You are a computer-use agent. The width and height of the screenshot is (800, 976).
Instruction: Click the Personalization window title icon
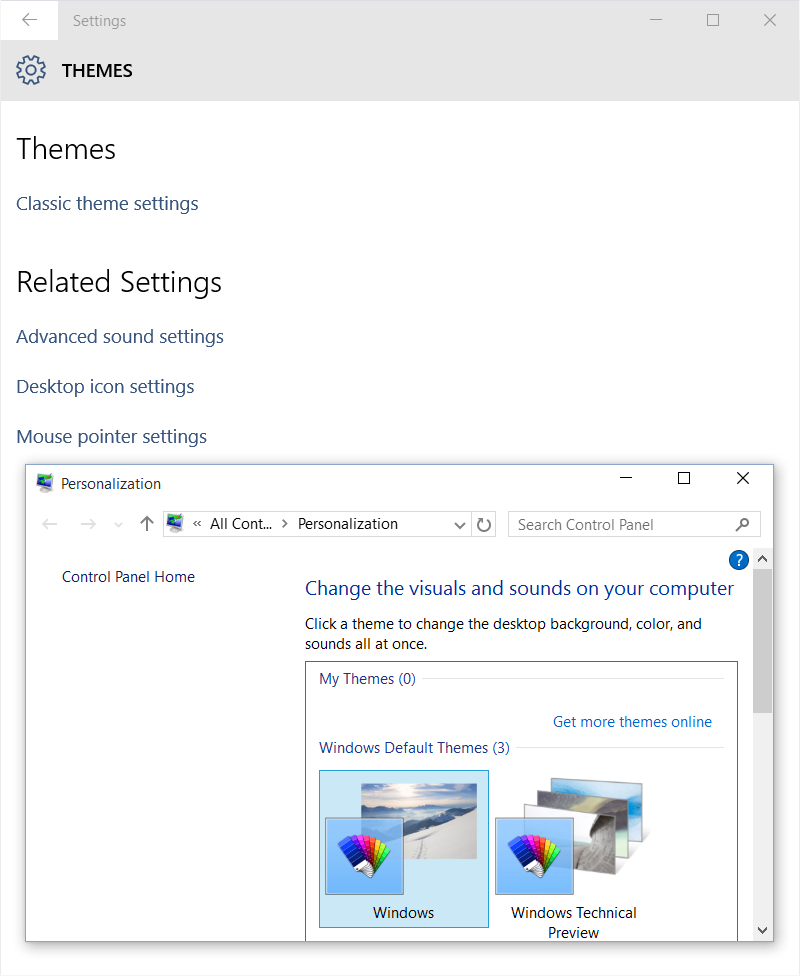(45, 483)
